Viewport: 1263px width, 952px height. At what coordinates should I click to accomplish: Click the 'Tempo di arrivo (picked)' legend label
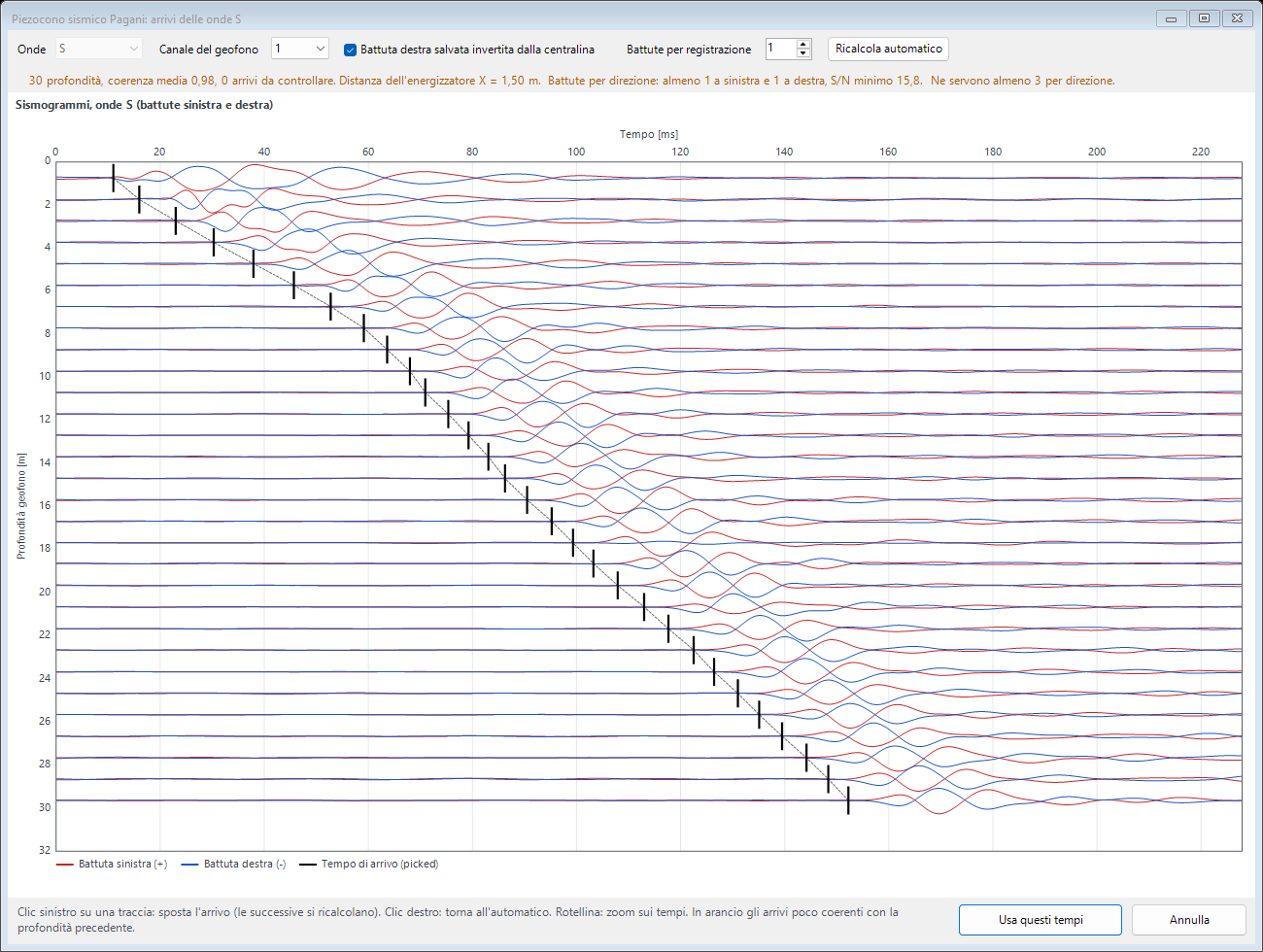tap(380, 865)
